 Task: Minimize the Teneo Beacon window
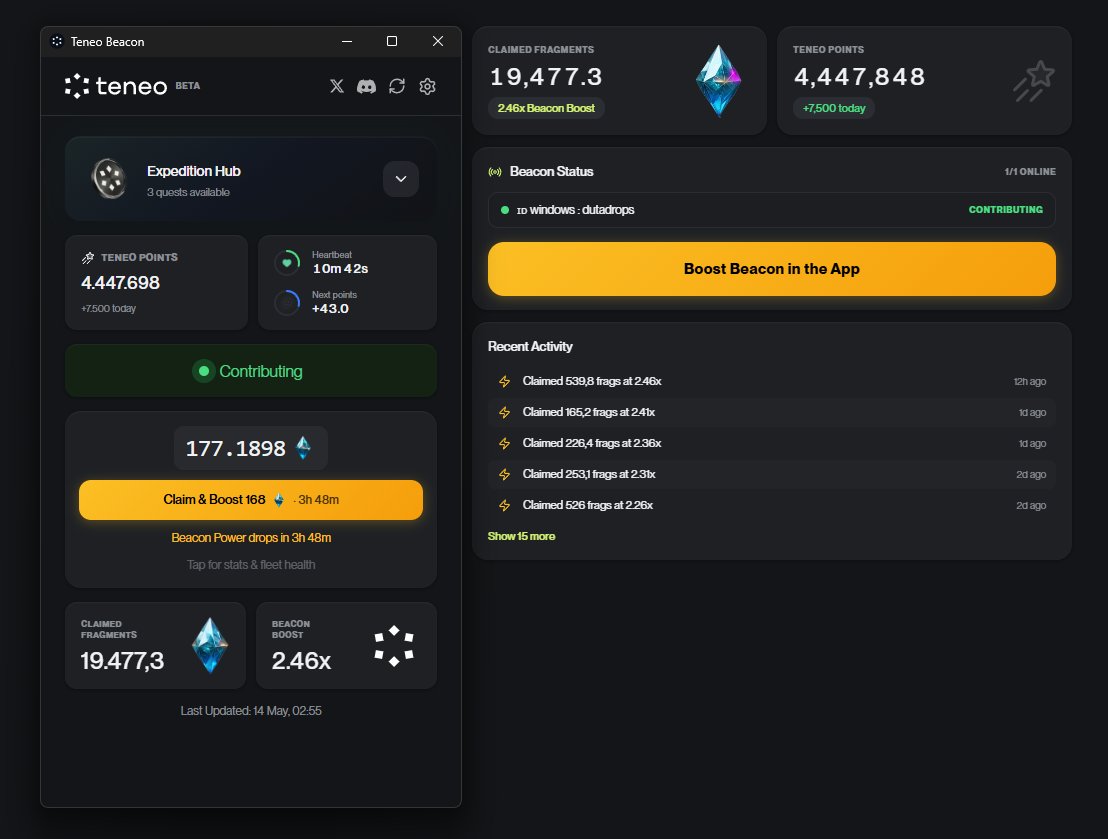[347, 42]
